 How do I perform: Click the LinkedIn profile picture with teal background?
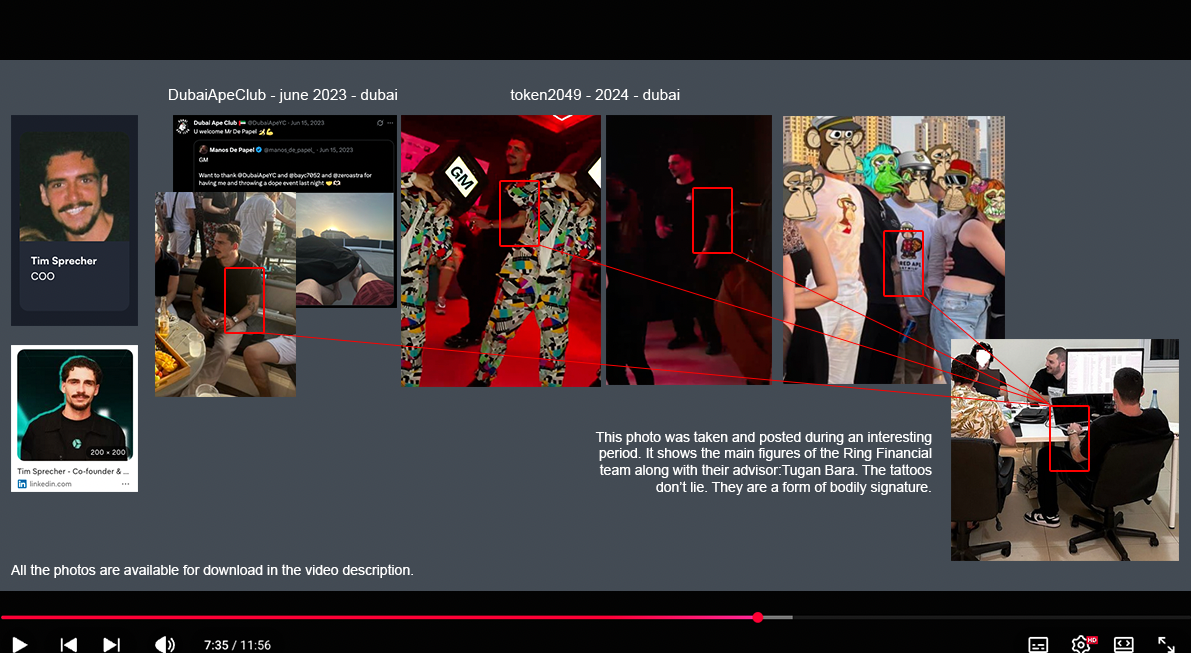(x=74, y=405)
